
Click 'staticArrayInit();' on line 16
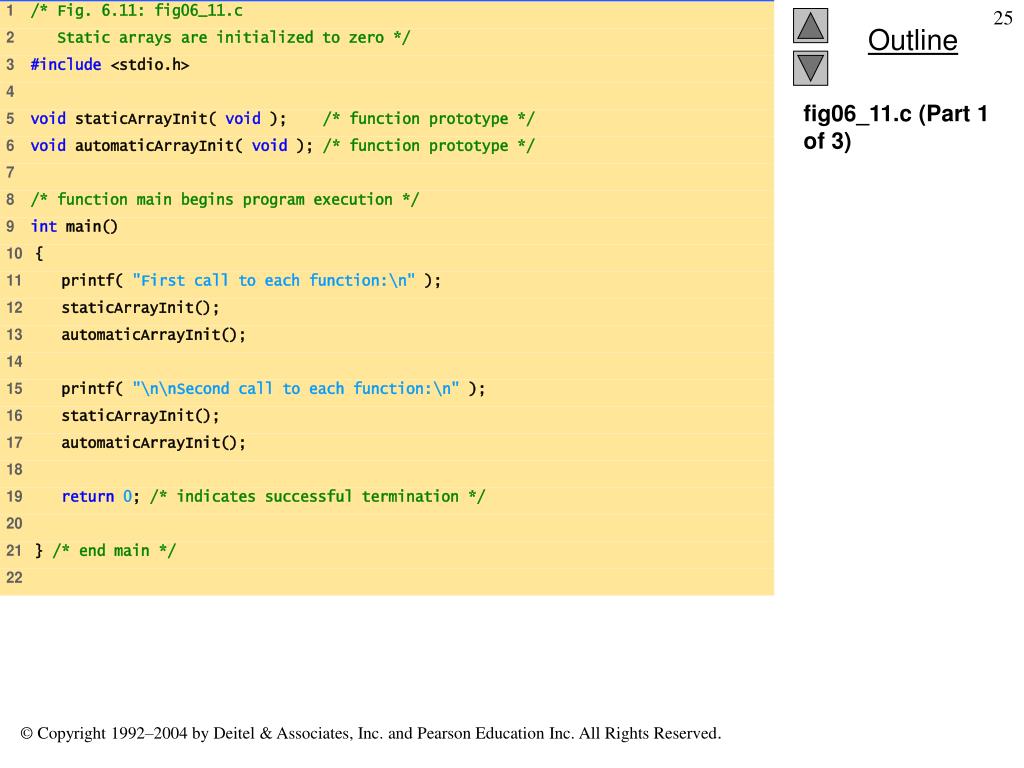[140, 416]
